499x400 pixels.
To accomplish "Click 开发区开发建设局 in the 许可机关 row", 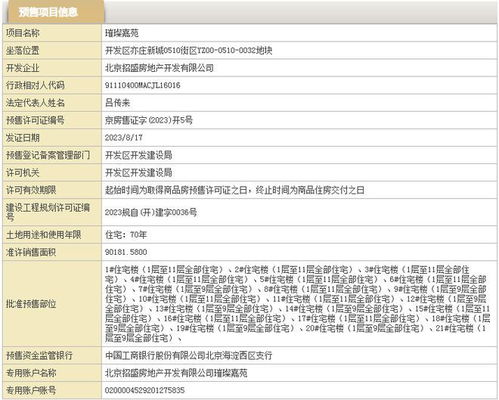I will coord(139,173).
